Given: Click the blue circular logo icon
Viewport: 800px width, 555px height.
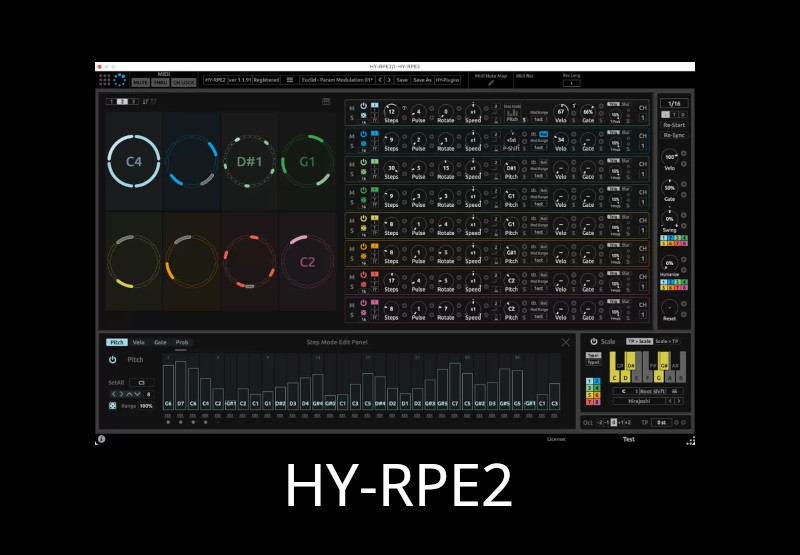Looking at the screenshot, I should click(x=119, y=80).
